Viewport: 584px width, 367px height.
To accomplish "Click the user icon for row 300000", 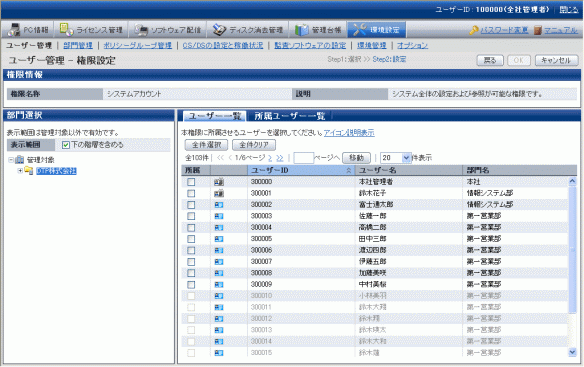I will [x=219, y=182].
